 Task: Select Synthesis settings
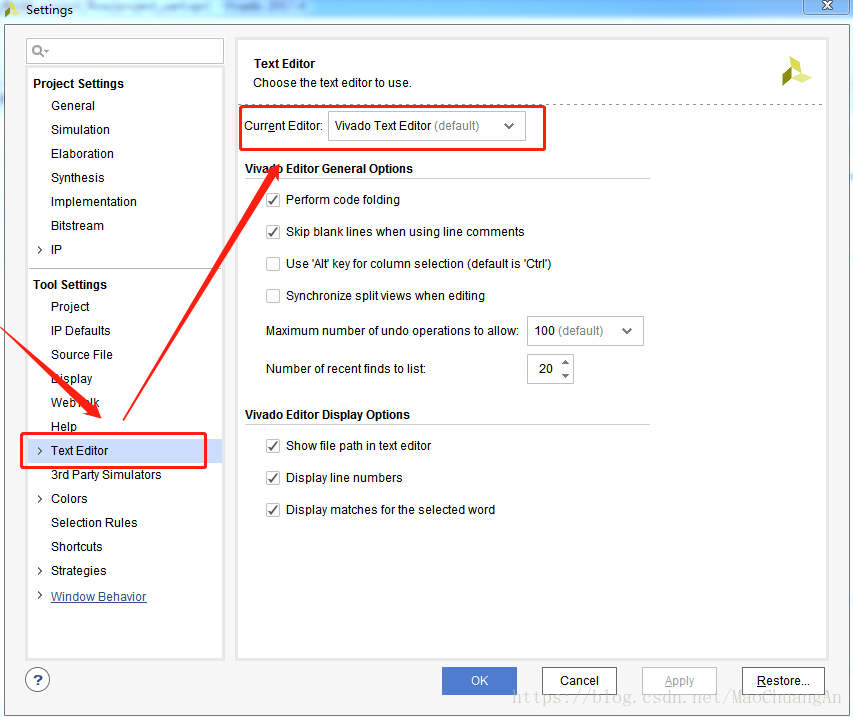click(x=78, y=178)
